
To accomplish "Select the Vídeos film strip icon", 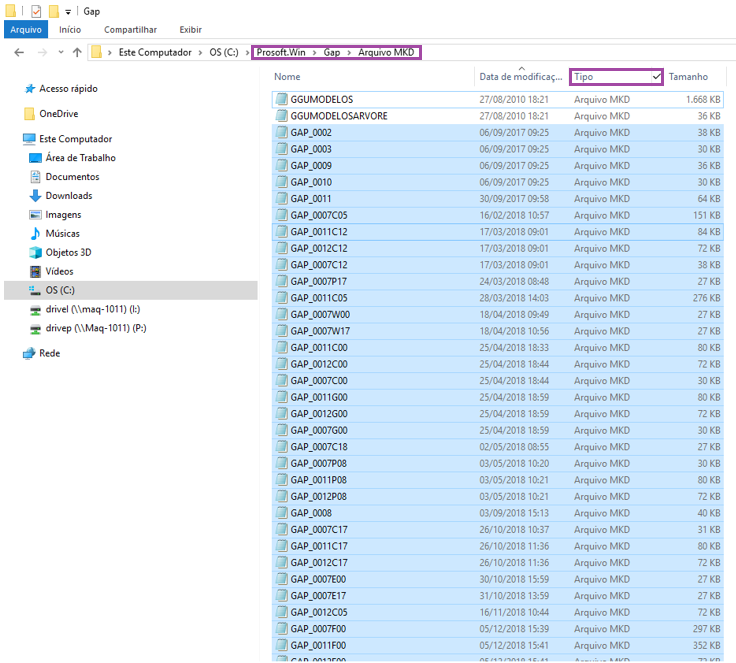I will [35, 271].
